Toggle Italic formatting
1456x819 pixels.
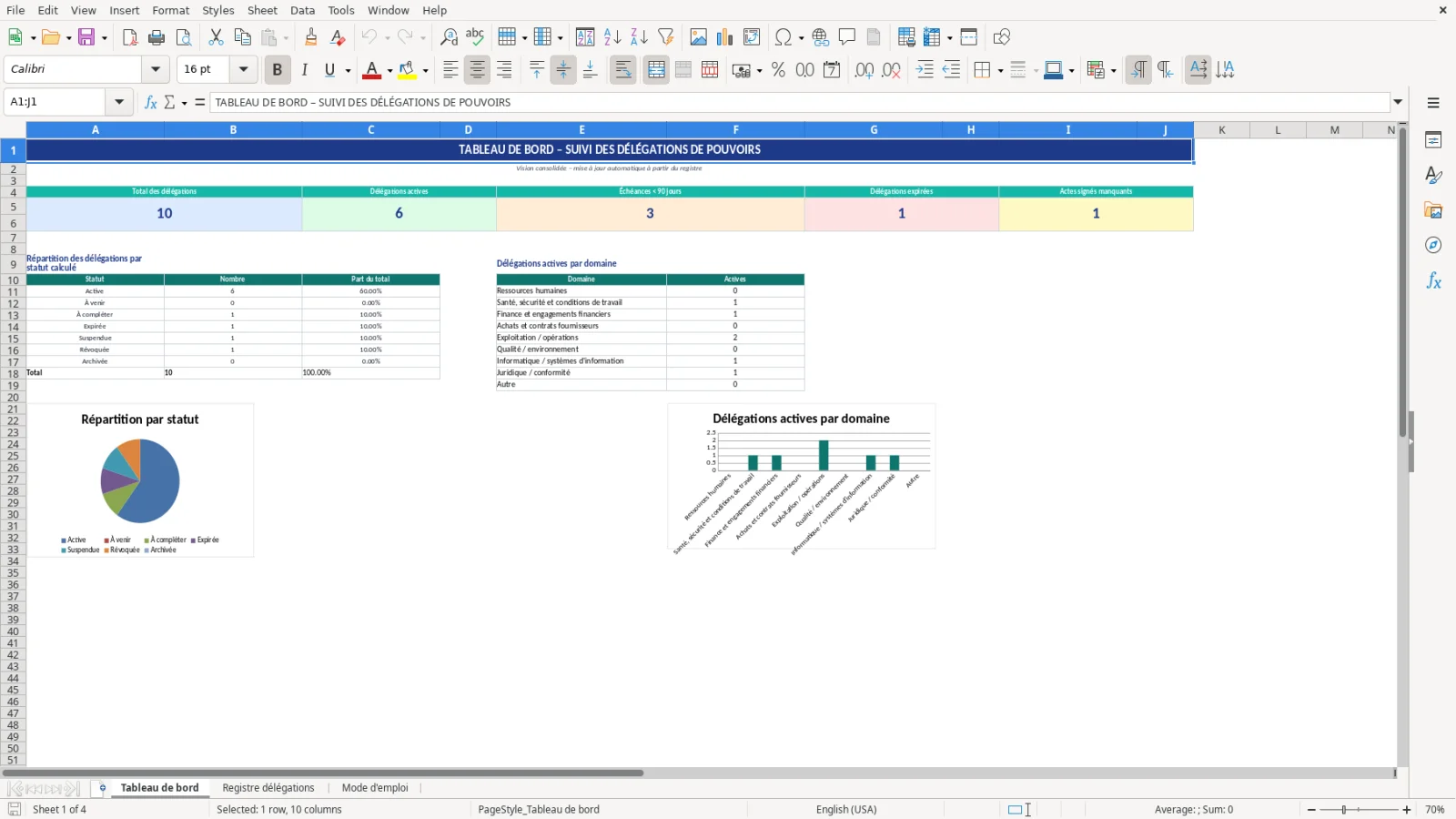(x=304, y=70)
